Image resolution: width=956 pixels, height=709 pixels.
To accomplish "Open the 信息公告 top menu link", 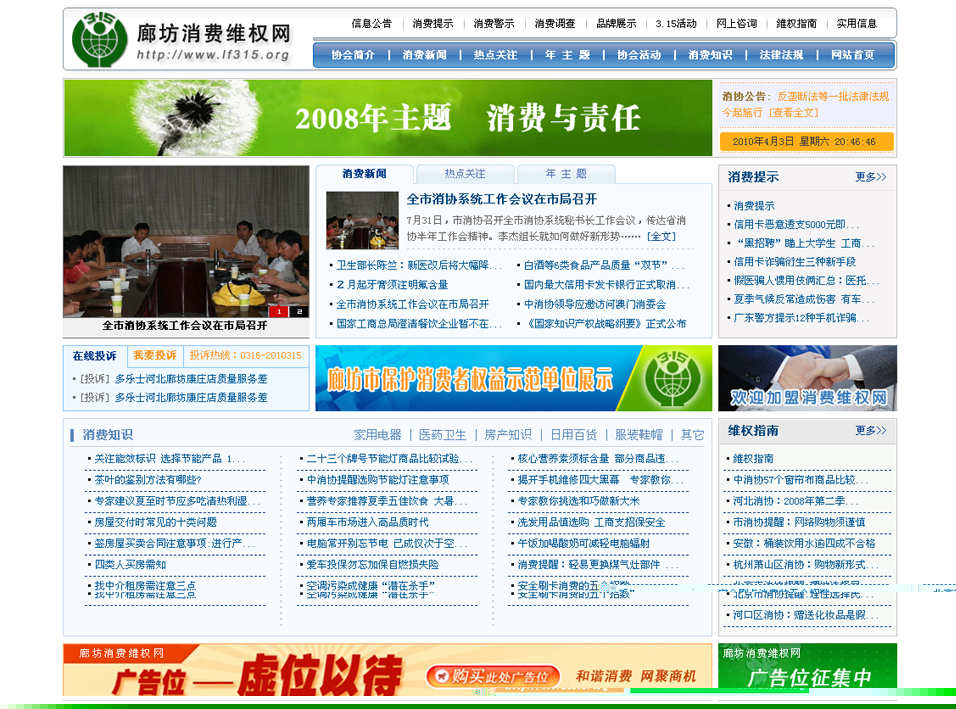I will click(x=371, y=24).
